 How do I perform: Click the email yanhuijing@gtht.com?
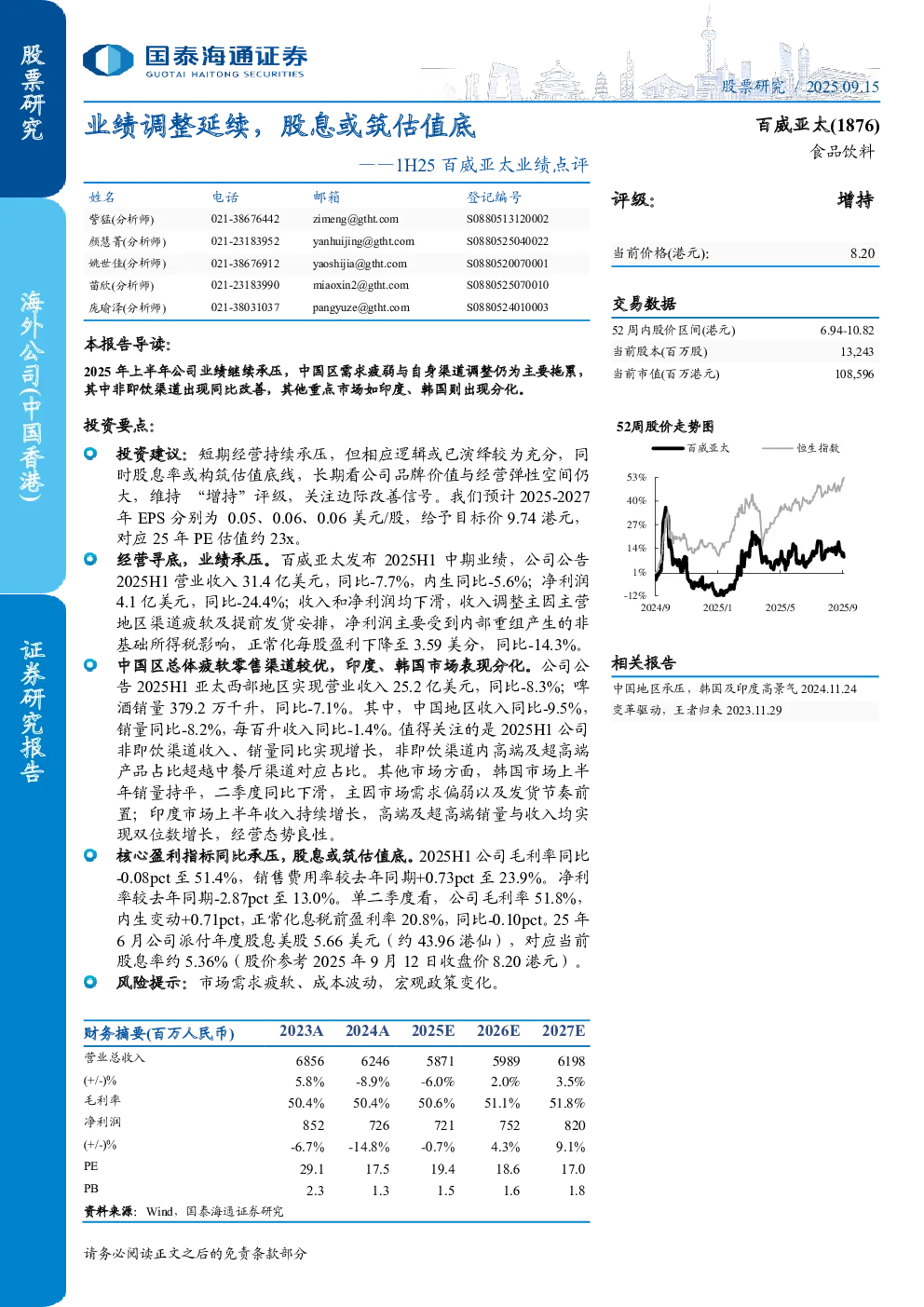pyautogui.click(x=363, y=241)
